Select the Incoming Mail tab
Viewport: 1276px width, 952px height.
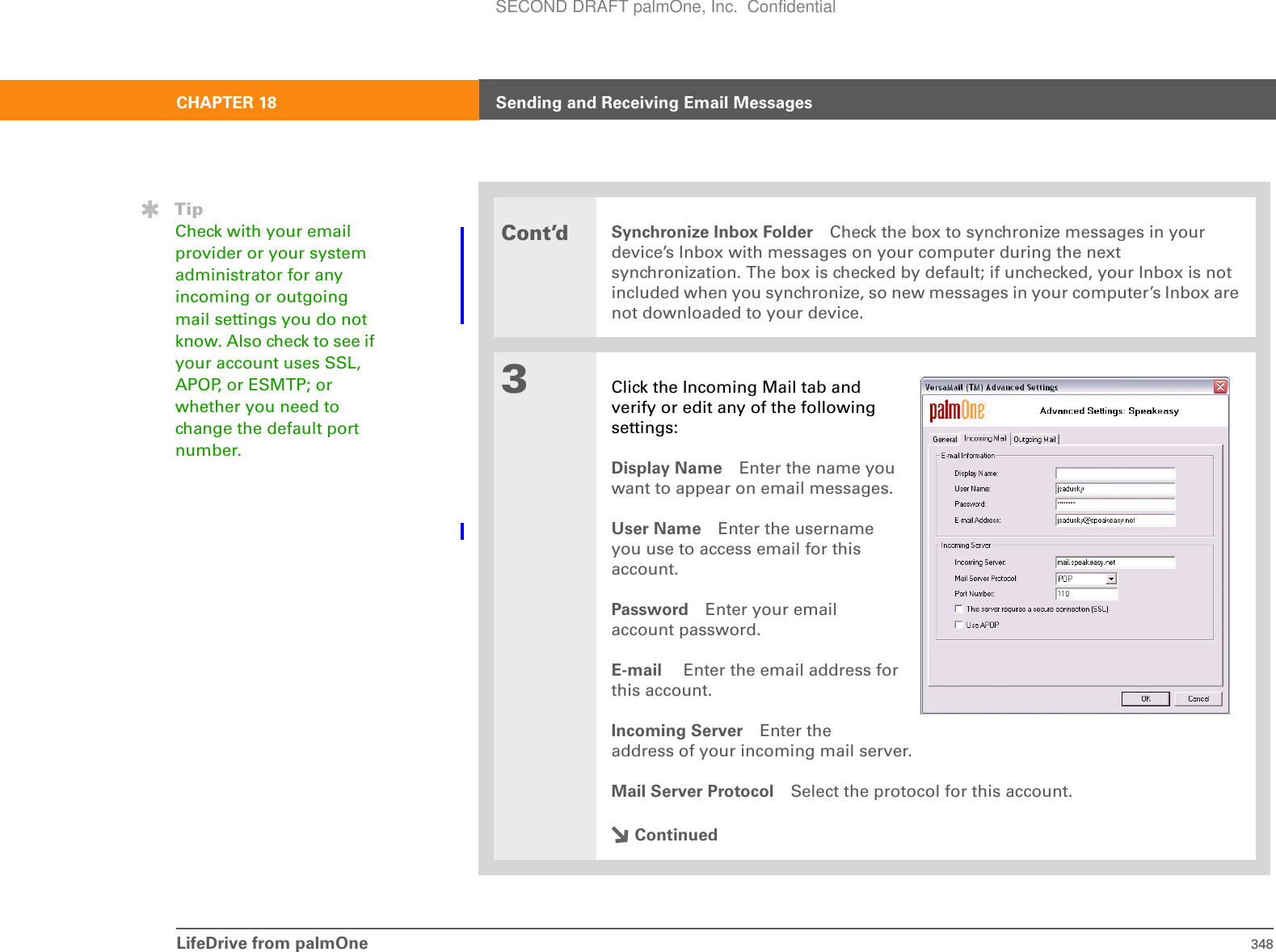click(x=985, y=439)
